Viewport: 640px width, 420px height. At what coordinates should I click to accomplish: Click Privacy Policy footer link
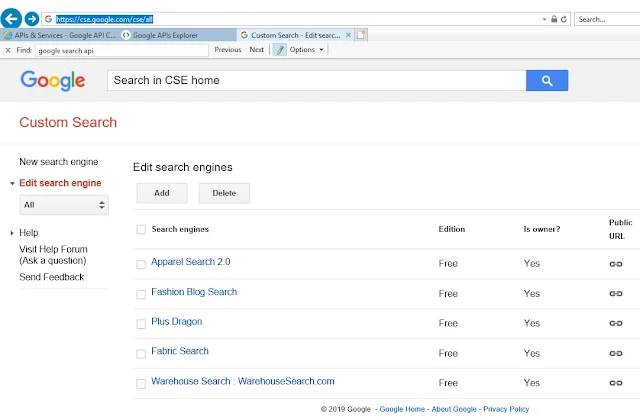[x=506, y=409]
